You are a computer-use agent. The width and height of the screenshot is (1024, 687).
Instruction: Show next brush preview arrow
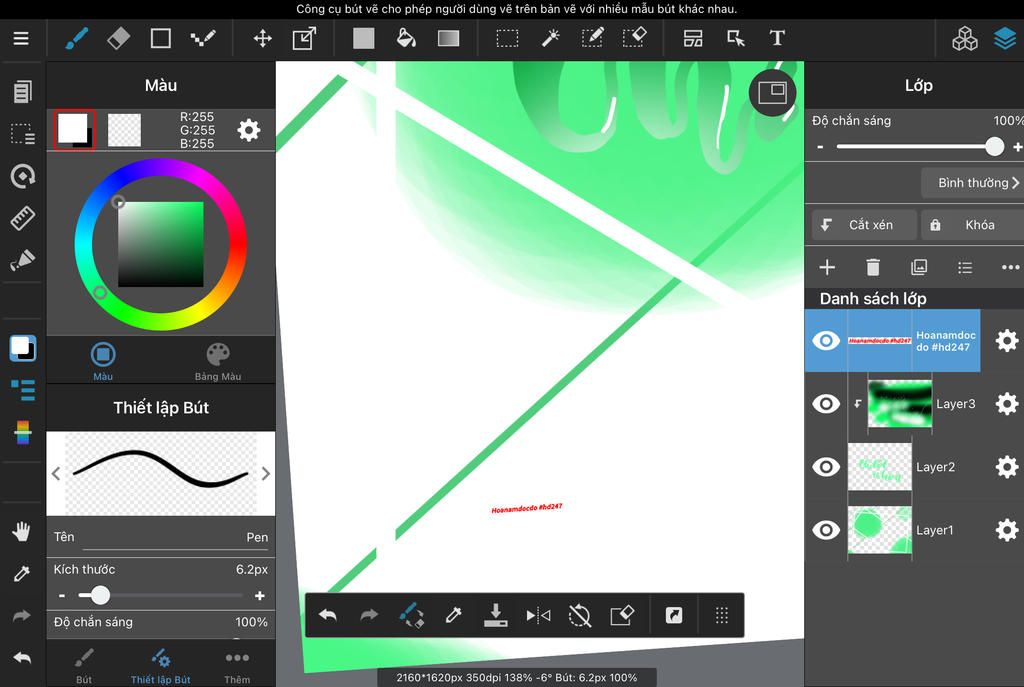point(266,473)
